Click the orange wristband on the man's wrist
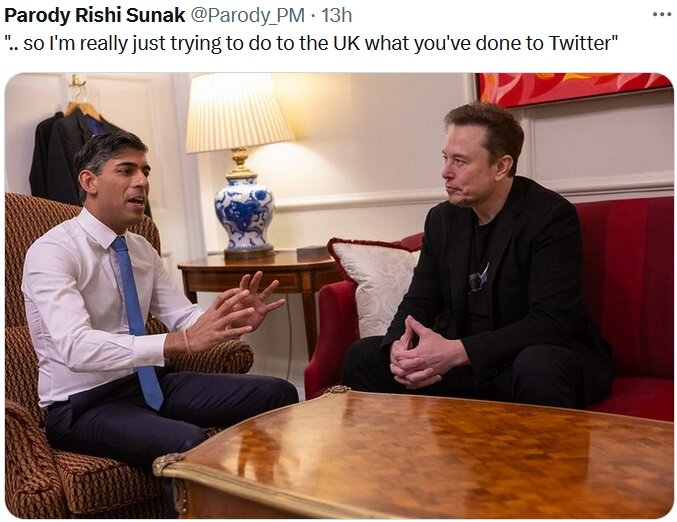The image size is (677, 522). click(187, 341)
